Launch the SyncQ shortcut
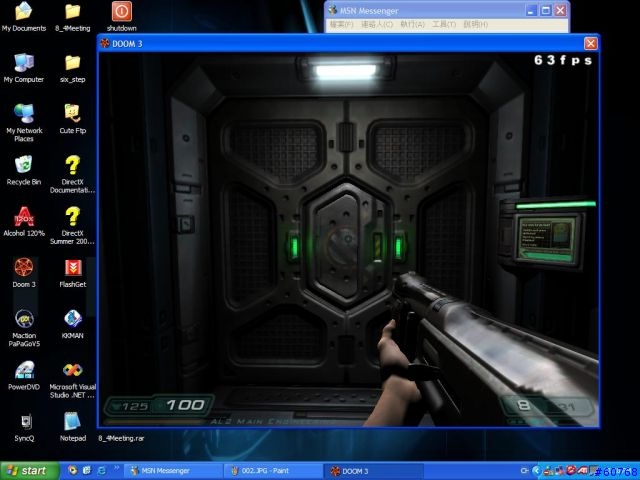The width and height of the screenshot is (640, 480). click(24, 427)
